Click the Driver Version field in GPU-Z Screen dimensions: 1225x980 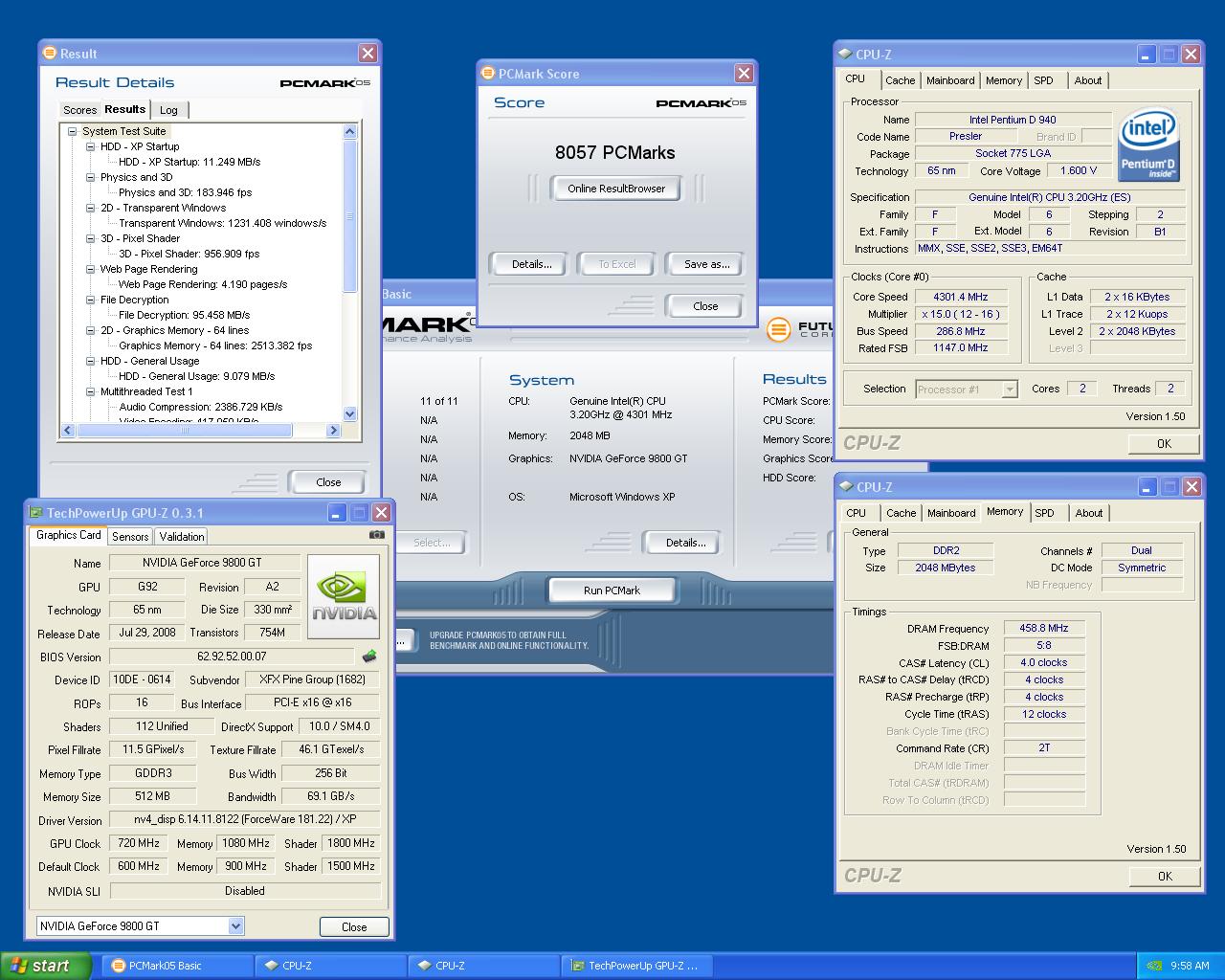pos(244,820)
